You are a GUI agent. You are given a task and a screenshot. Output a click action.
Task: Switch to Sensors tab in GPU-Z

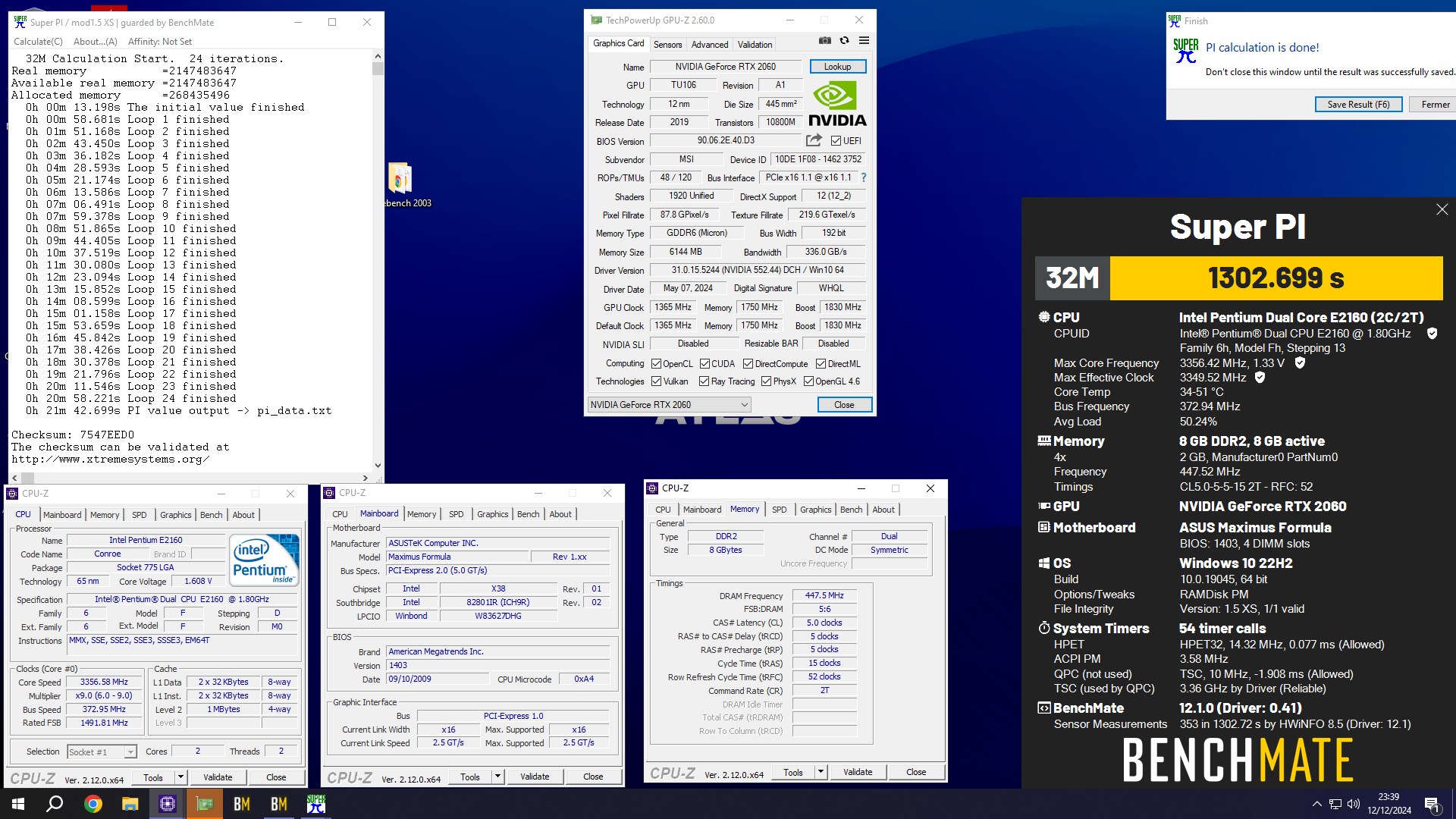[x=667, y=45]
